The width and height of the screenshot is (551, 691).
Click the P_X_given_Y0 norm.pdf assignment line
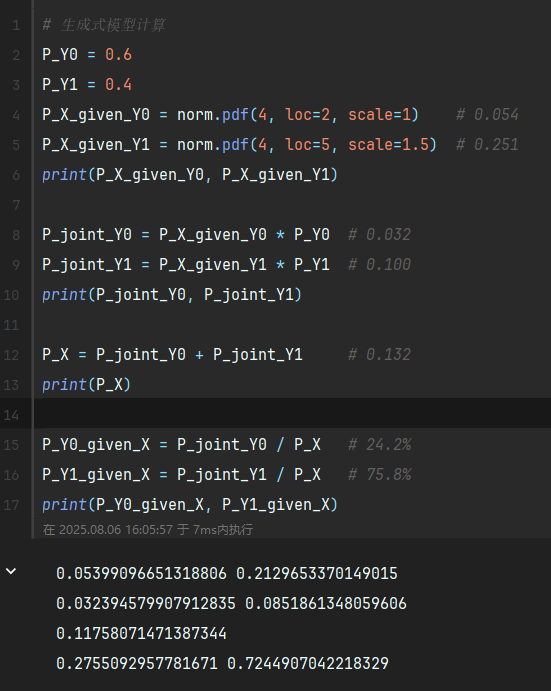coord(231,115)
